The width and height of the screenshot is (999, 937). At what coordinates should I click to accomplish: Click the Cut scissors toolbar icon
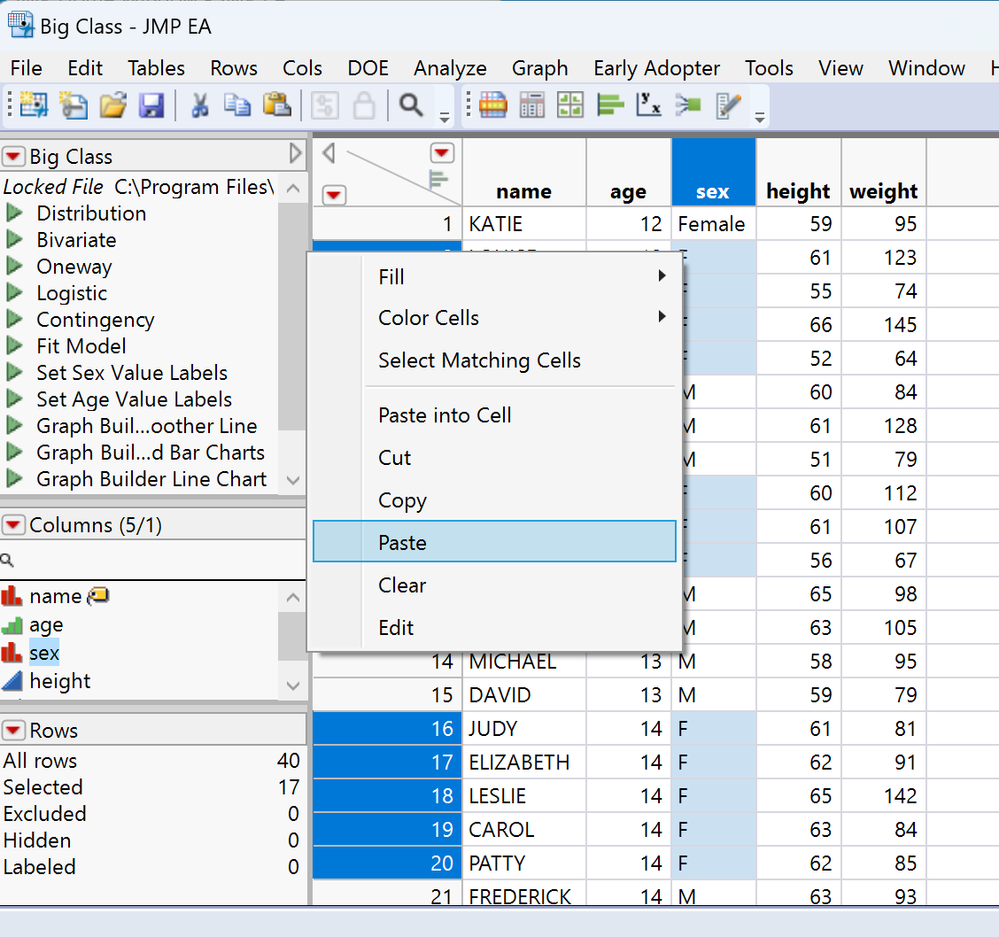pyautogui.click(x=199, y=105)
